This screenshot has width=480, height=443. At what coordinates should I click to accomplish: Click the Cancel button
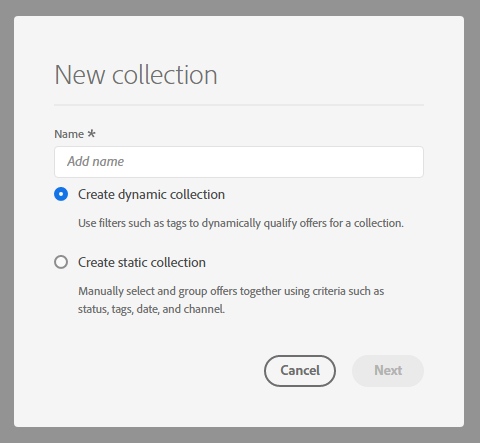(300, 371)
